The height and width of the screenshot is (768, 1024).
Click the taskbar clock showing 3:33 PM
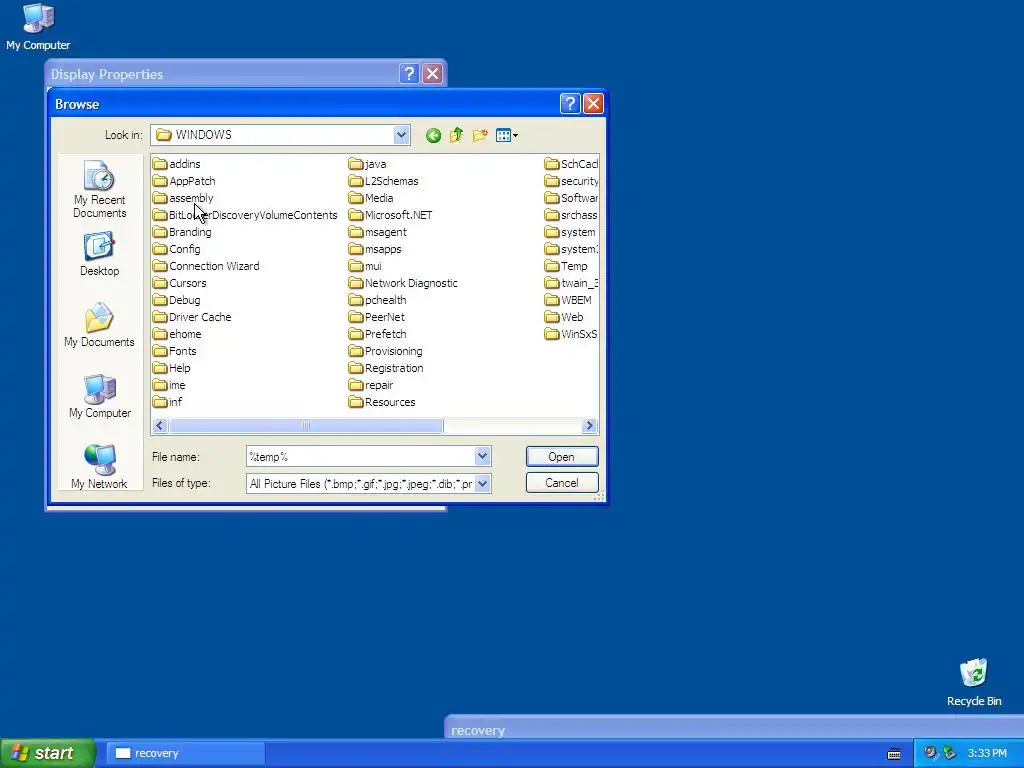click(x=987, y=753)
